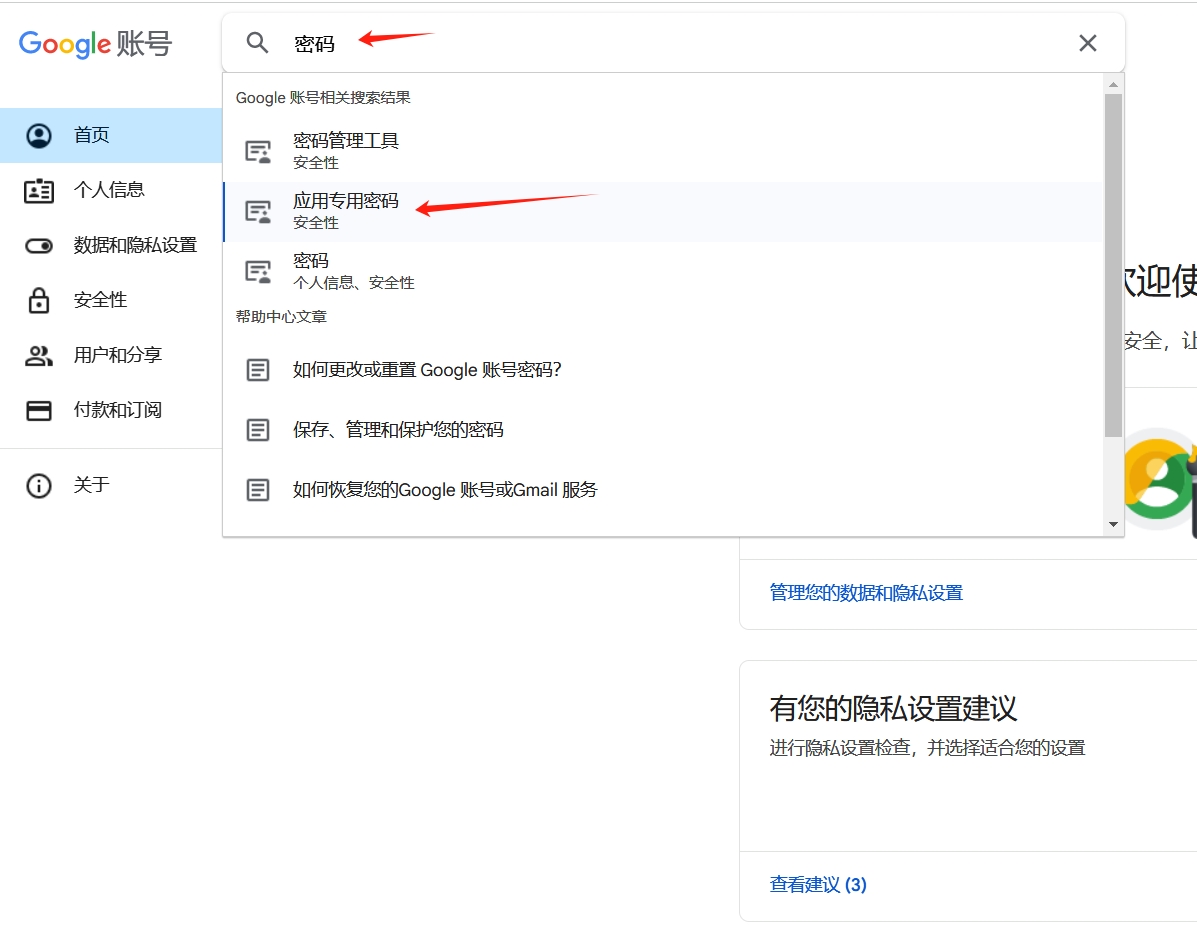
Task: Open 安全性 in the sidebar
Action: pos(111,300)
